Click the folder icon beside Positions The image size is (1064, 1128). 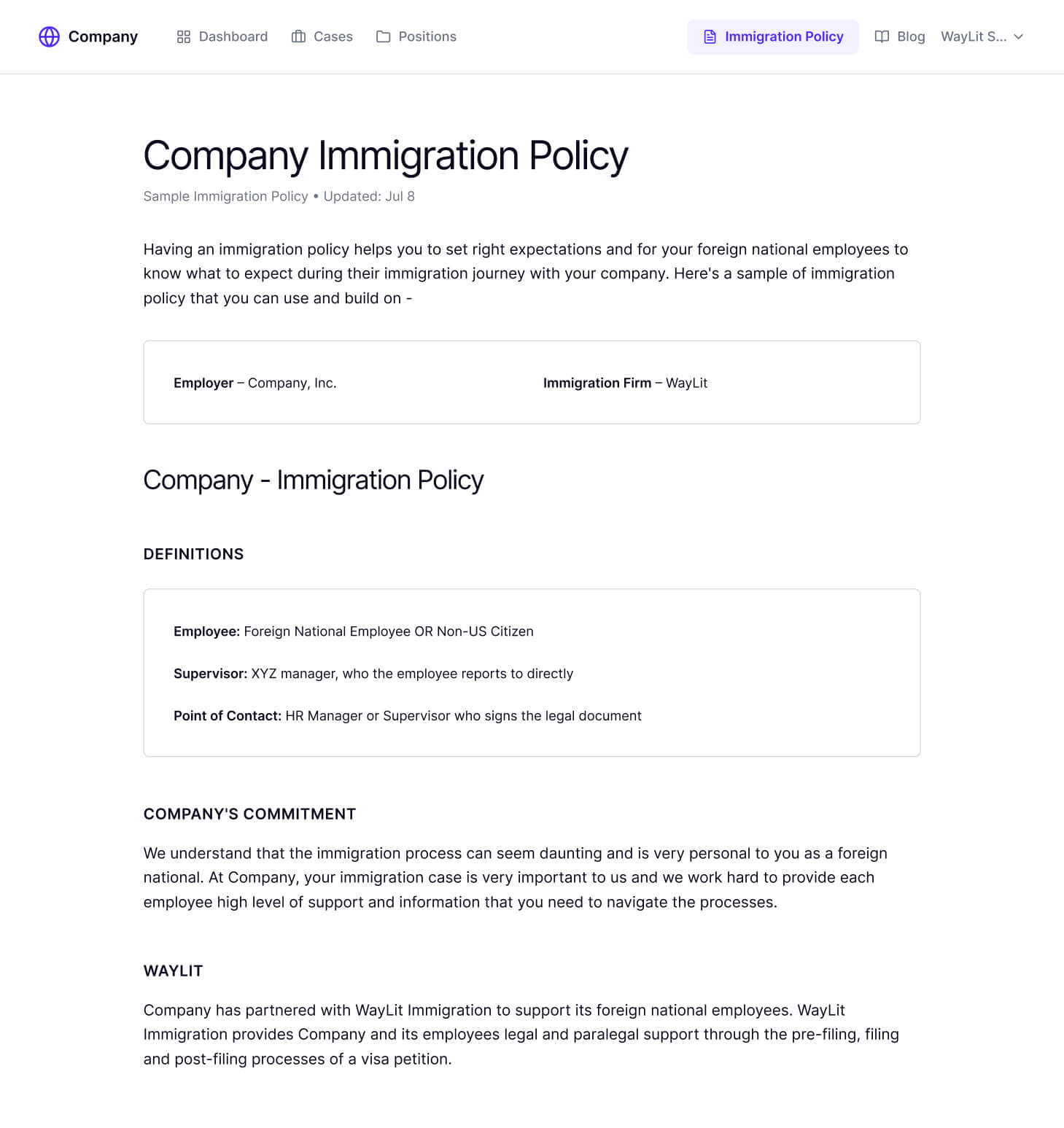click(383, 36)
